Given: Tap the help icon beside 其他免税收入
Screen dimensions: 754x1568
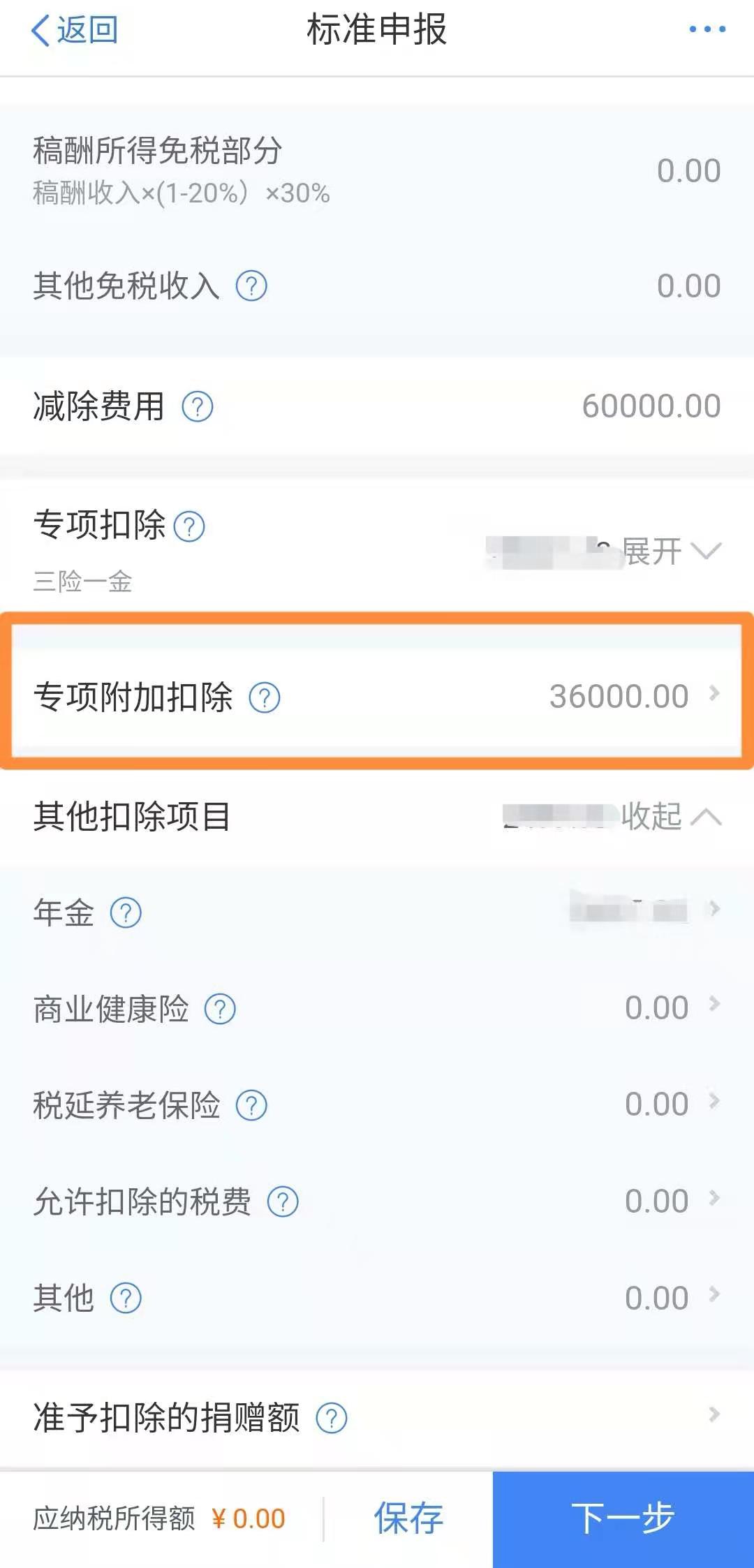Looking at the screenshot, I should [251, 286].
